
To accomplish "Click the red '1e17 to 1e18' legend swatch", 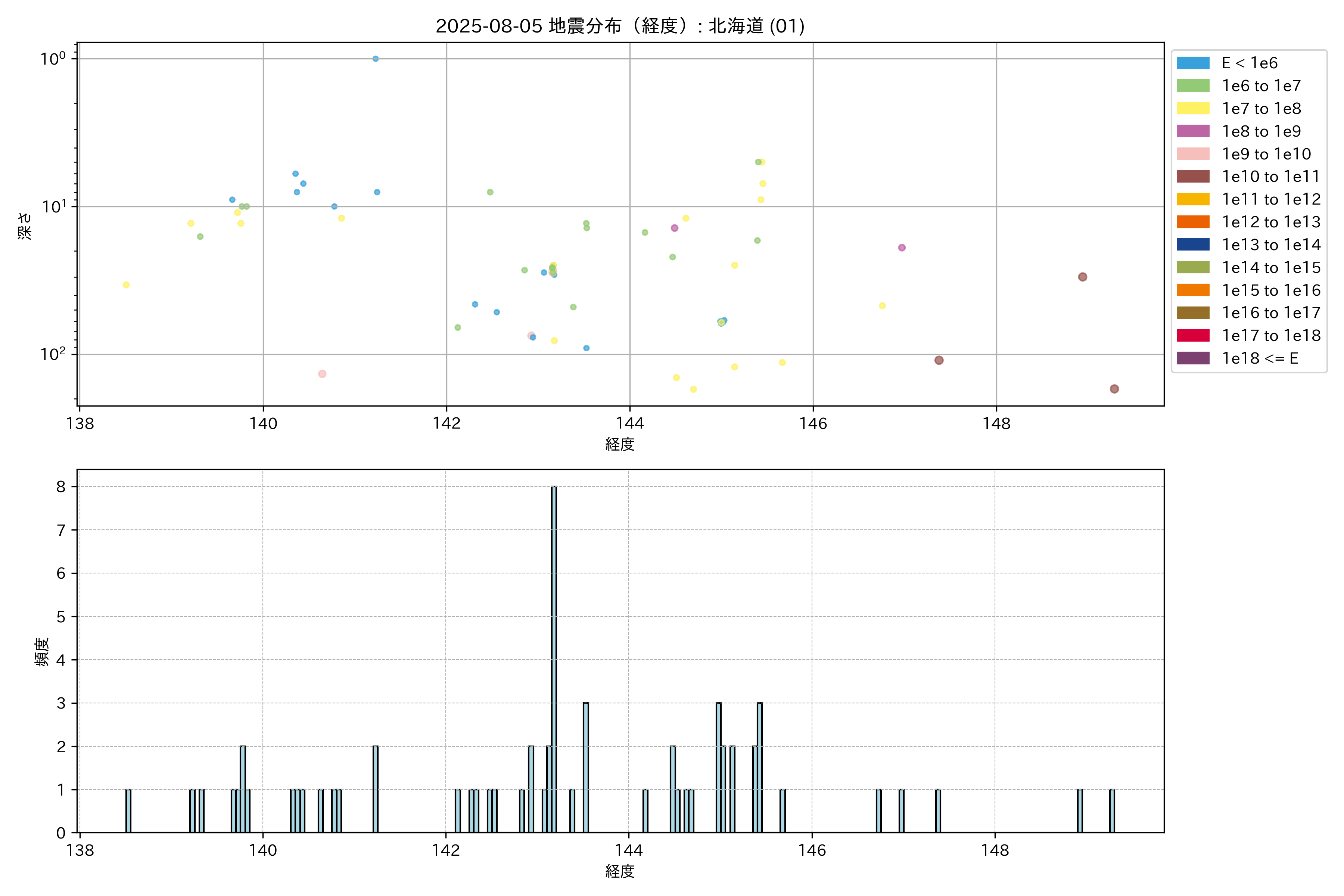I will pos(1192,335).
